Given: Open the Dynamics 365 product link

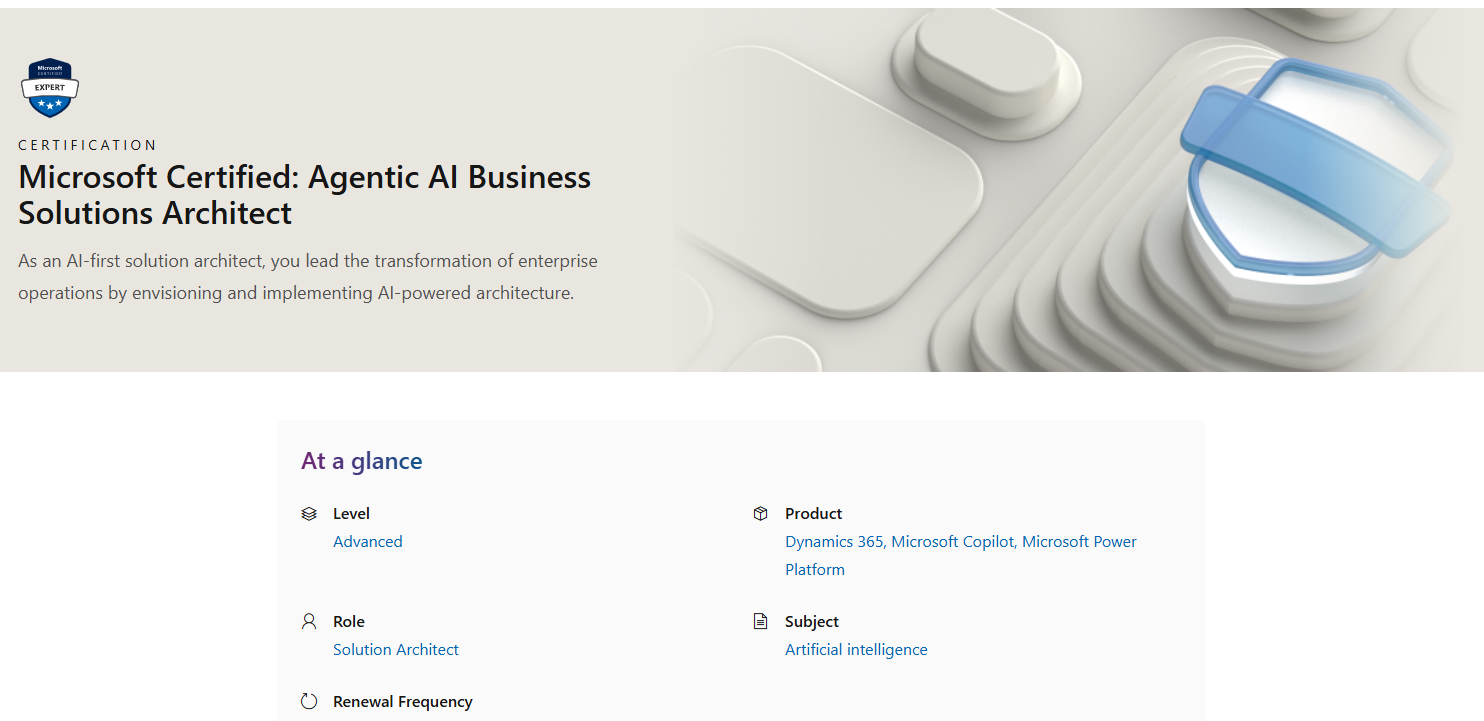Looking at the screenshot, I should 834,542.
